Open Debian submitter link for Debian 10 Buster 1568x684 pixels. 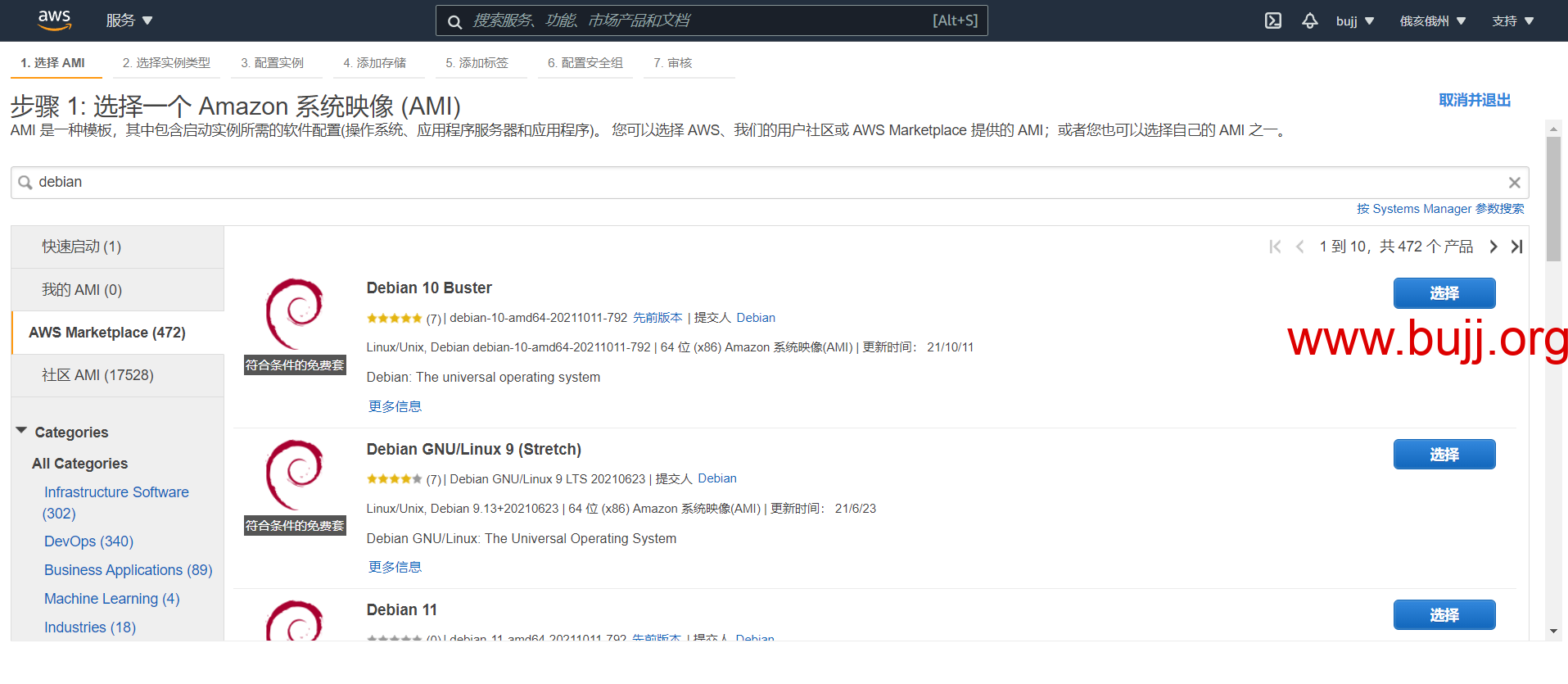tap(756, 318)
